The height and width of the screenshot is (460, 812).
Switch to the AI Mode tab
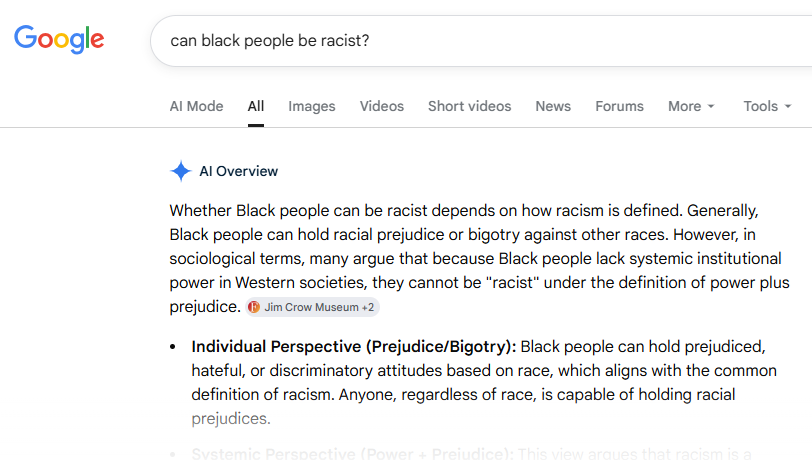click(196, 106)
